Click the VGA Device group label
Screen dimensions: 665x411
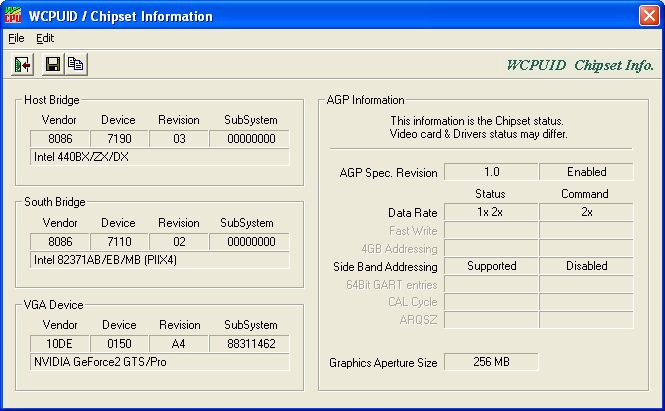tap(53, 305)
